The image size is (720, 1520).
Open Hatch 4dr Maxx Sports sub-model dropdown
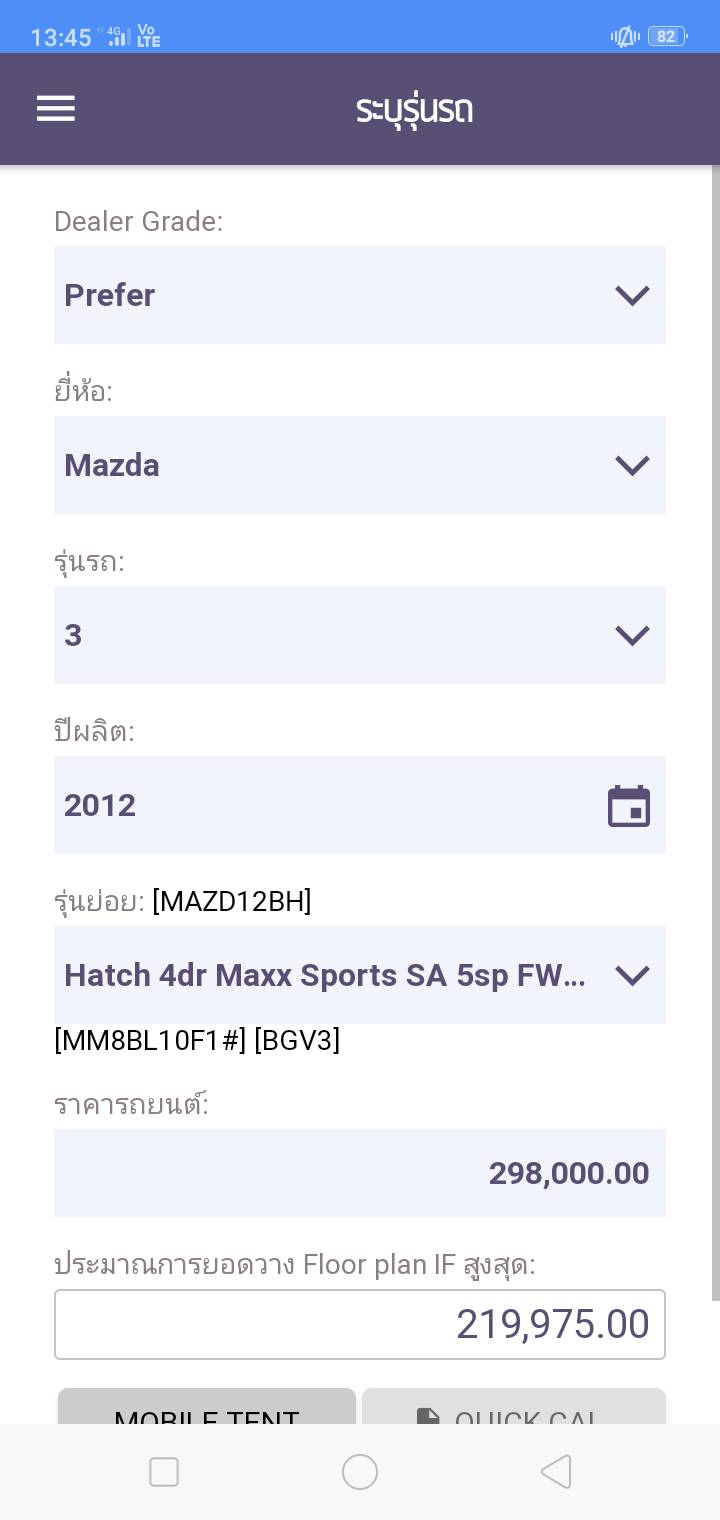tap(359, 975)
